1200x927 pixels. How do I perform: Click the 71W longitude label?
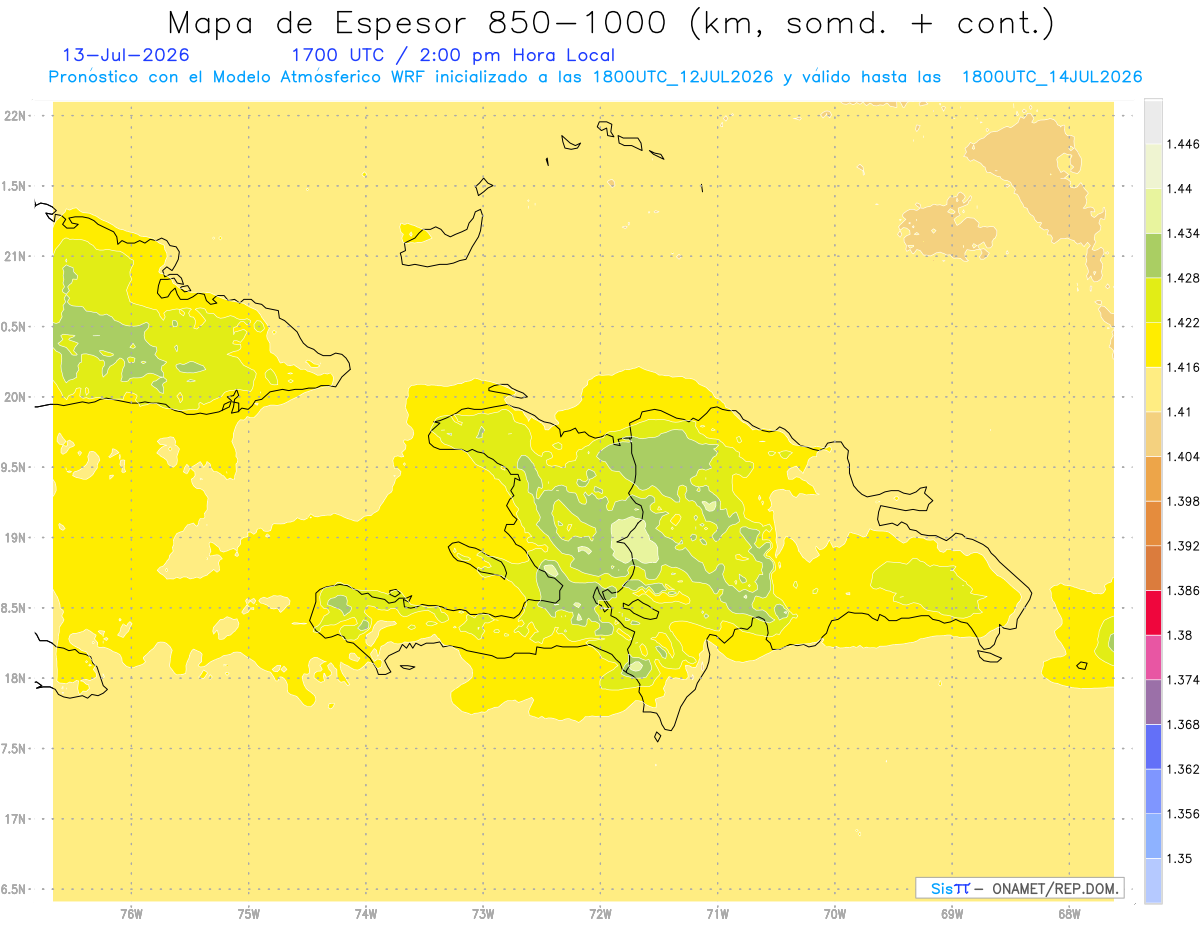pyautogui.click(x=717, y=914)
